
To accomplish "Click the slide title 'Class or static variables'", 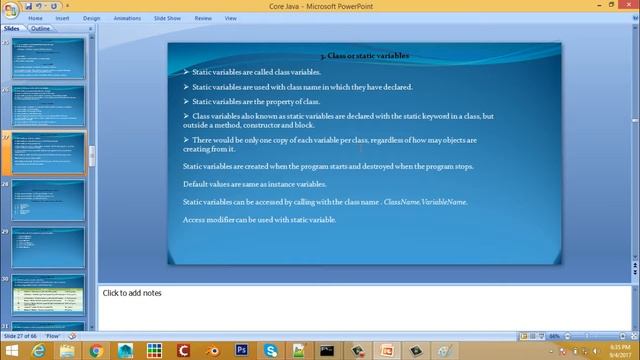I will coord(364,56).
